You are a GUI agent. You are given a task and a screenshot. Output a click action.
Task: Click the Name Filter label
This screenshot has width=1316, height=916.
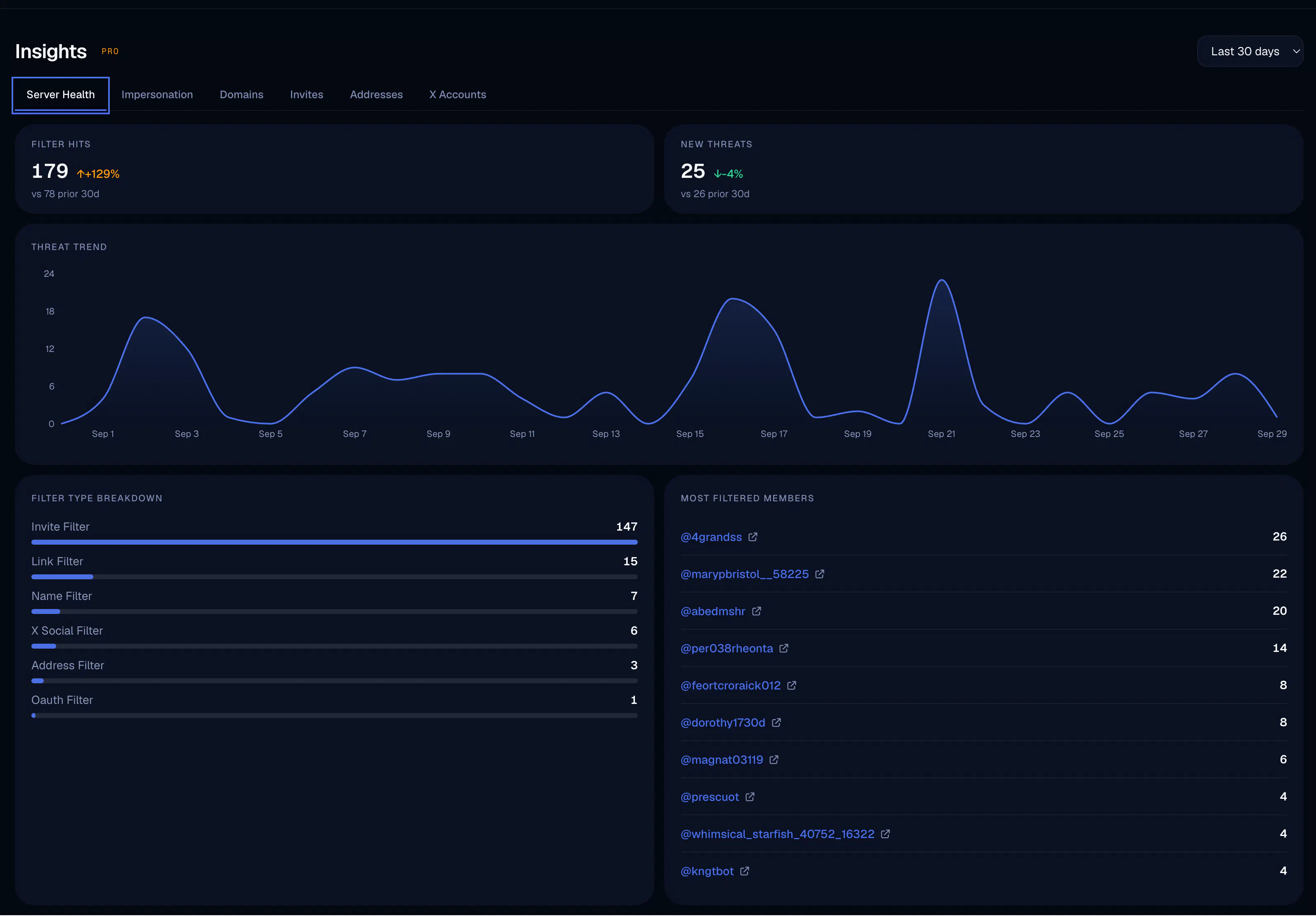click(62, 596)
